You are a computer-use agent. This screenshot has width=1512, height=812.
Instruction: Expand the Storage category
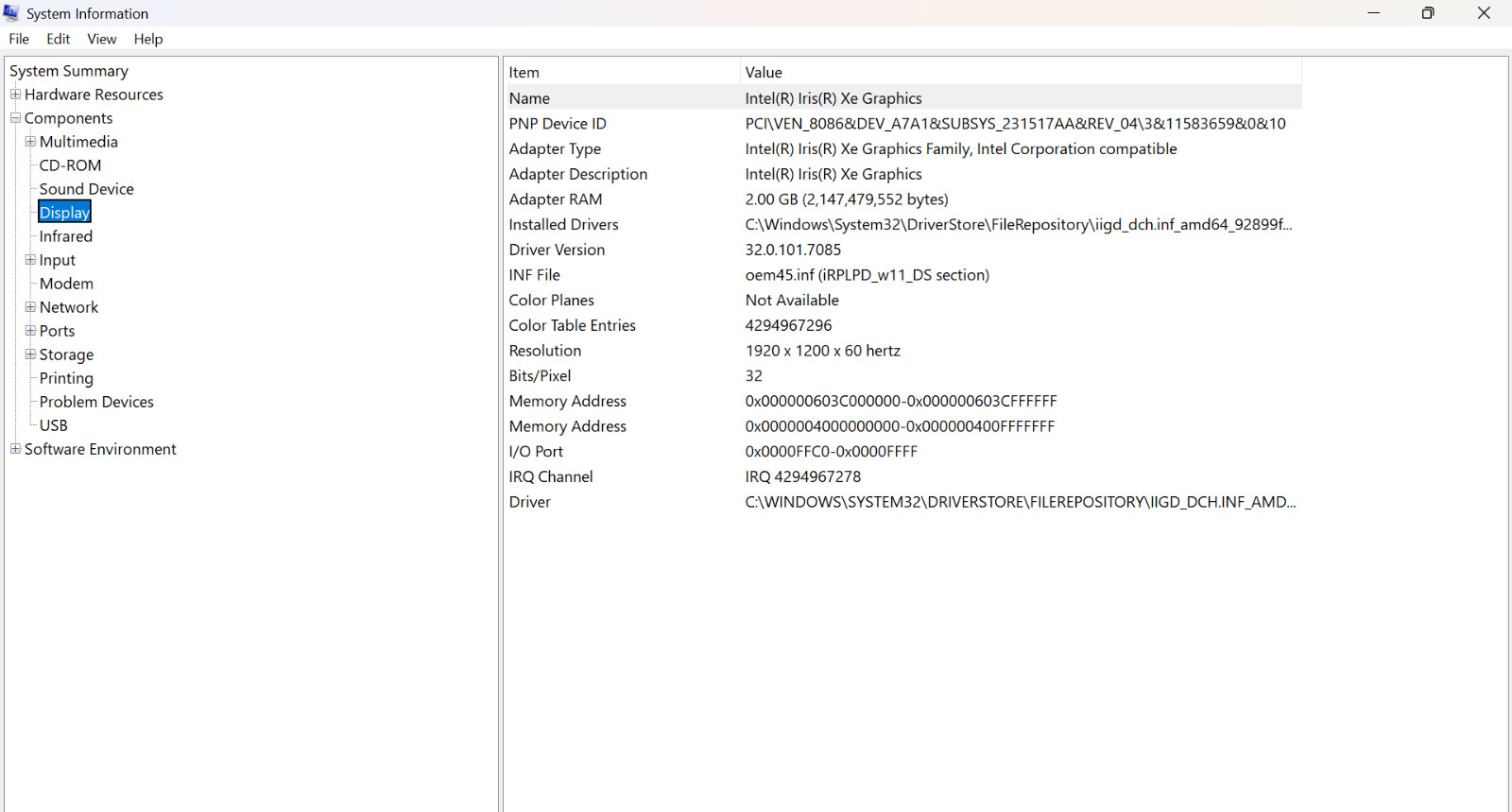tap(30, 354)
